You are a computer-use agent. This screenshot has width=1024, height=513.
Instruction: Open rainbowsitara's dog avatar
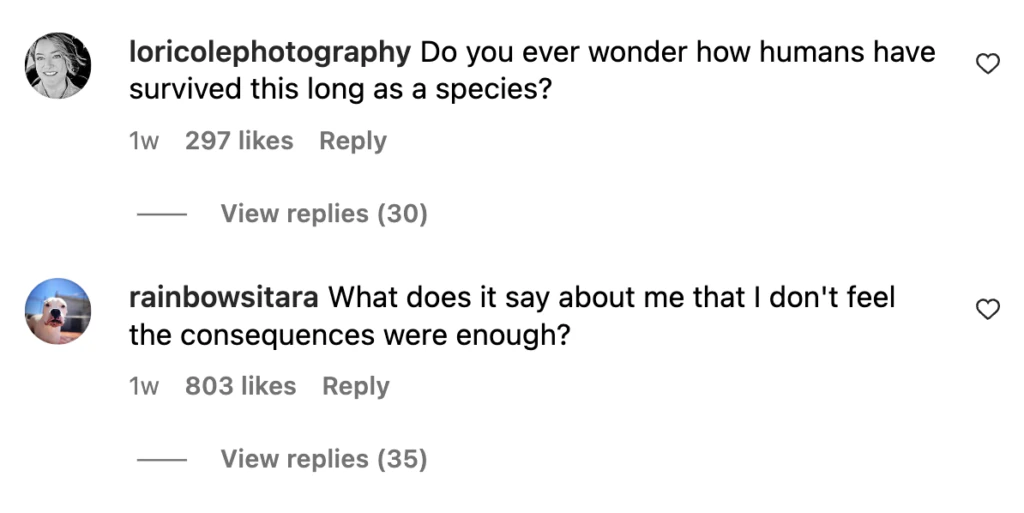tap(58, 311)
